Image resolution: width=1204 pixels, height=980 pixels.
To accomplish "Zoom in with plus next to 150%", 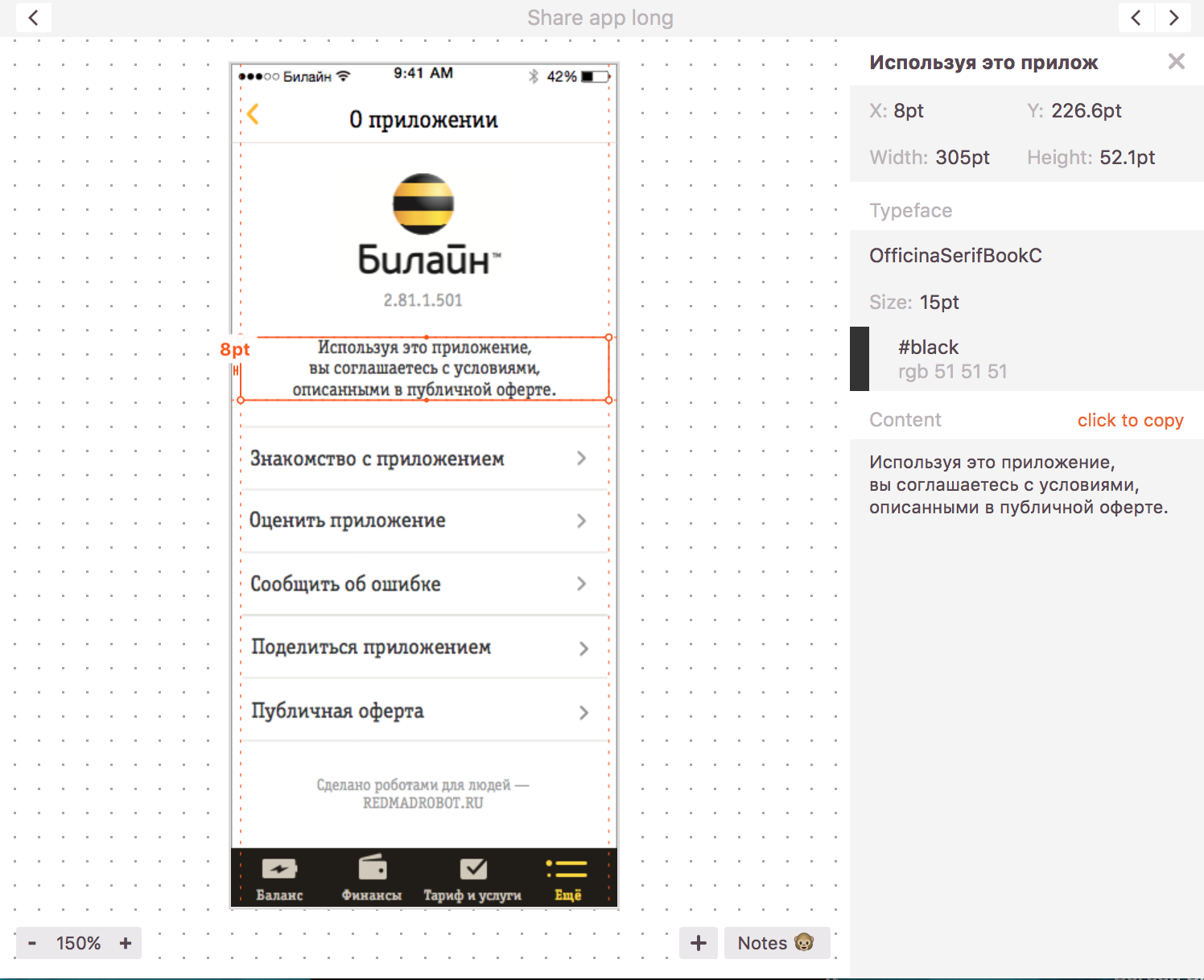I will coord(126,943).
